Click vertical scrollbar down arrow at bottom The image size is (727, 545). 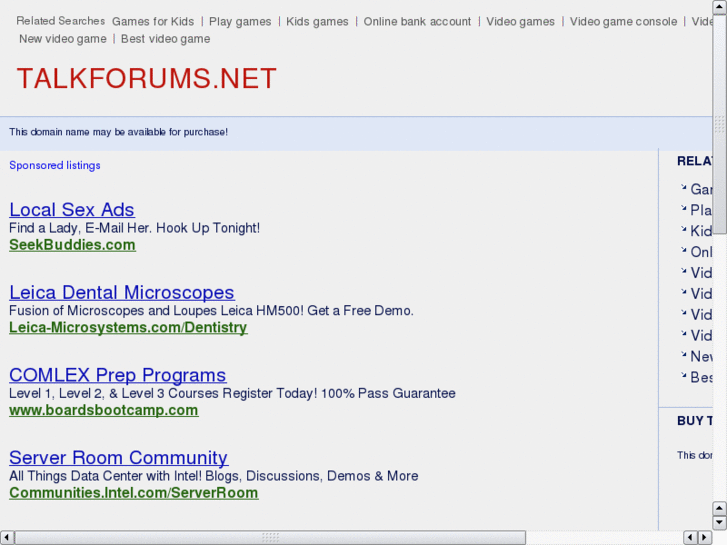click(x=720, y=523)
